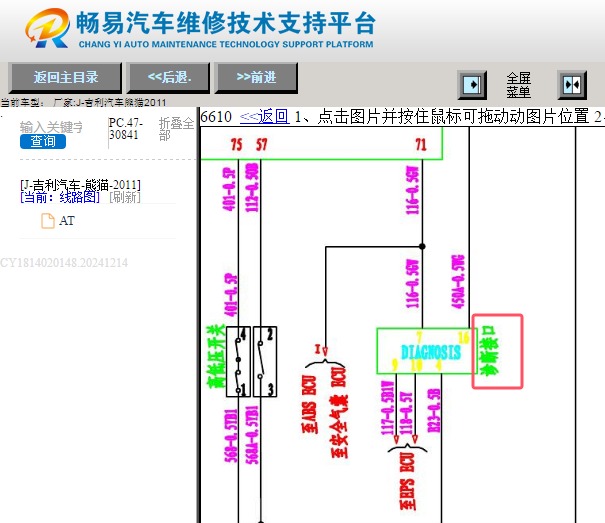Collapse all with 折叠全部
The width and height of the screenshot is (605, 523).
[176, 129]
